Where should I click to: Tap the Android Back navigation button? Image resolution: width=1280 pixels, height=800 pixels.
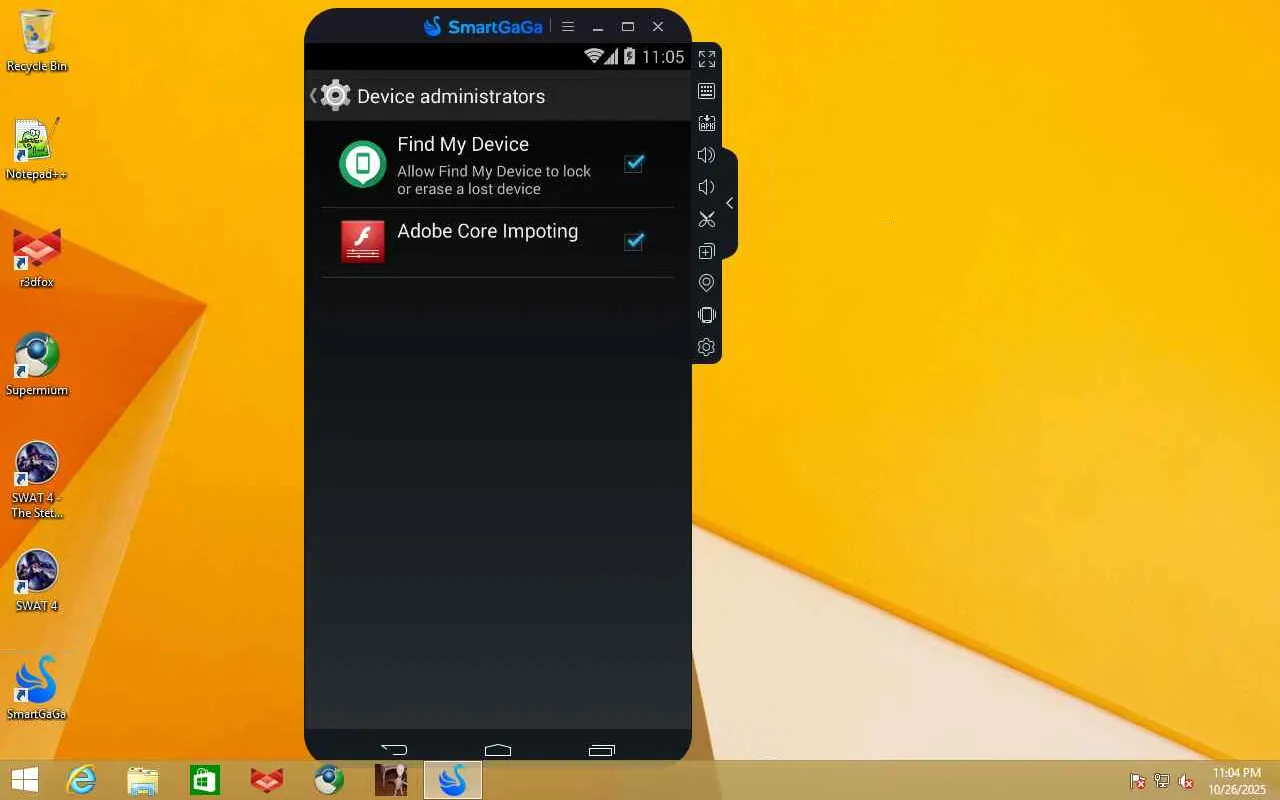[394, 749]
